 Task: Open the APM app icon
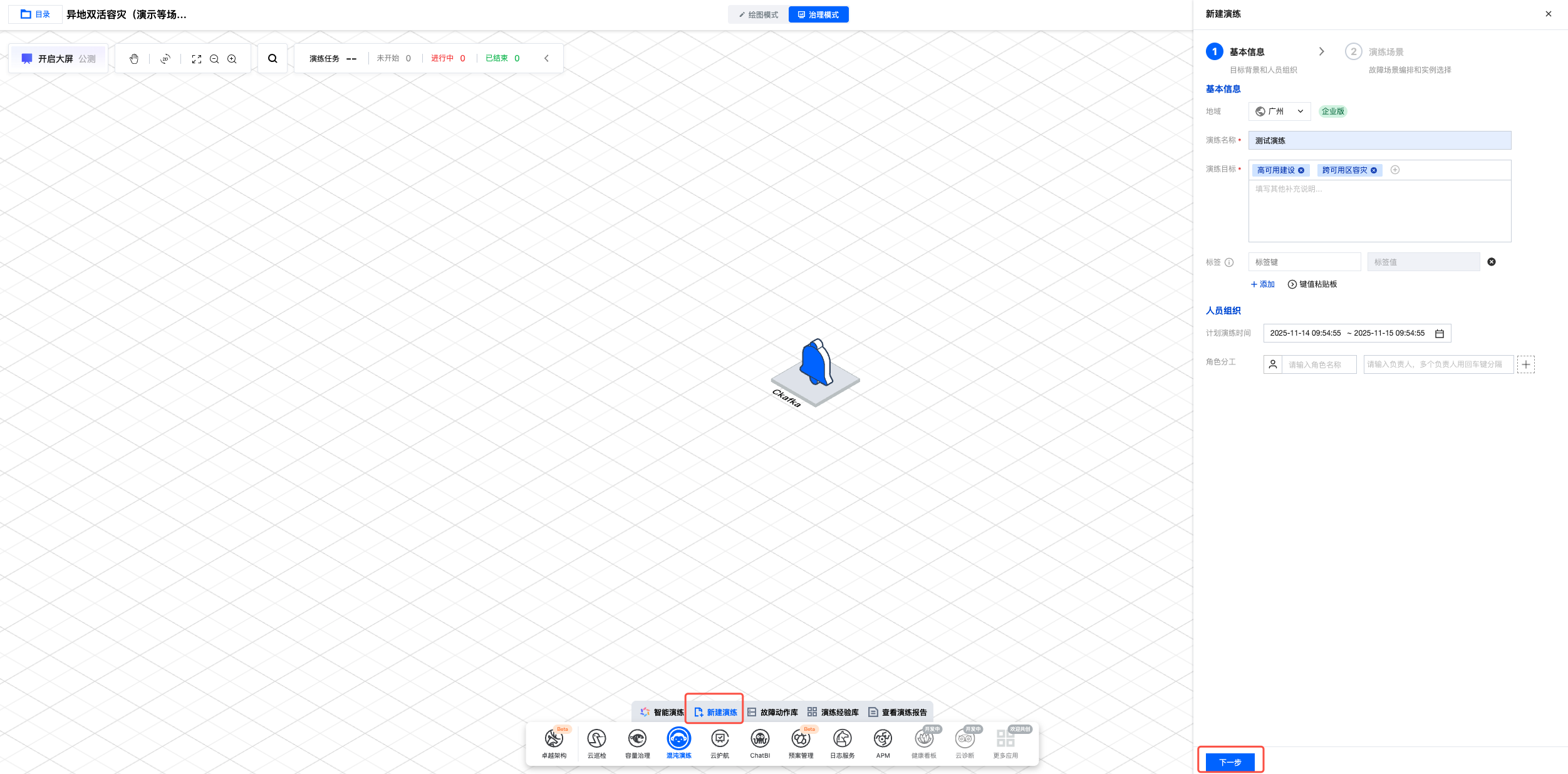pyautogui.click(x=883, y=740)
